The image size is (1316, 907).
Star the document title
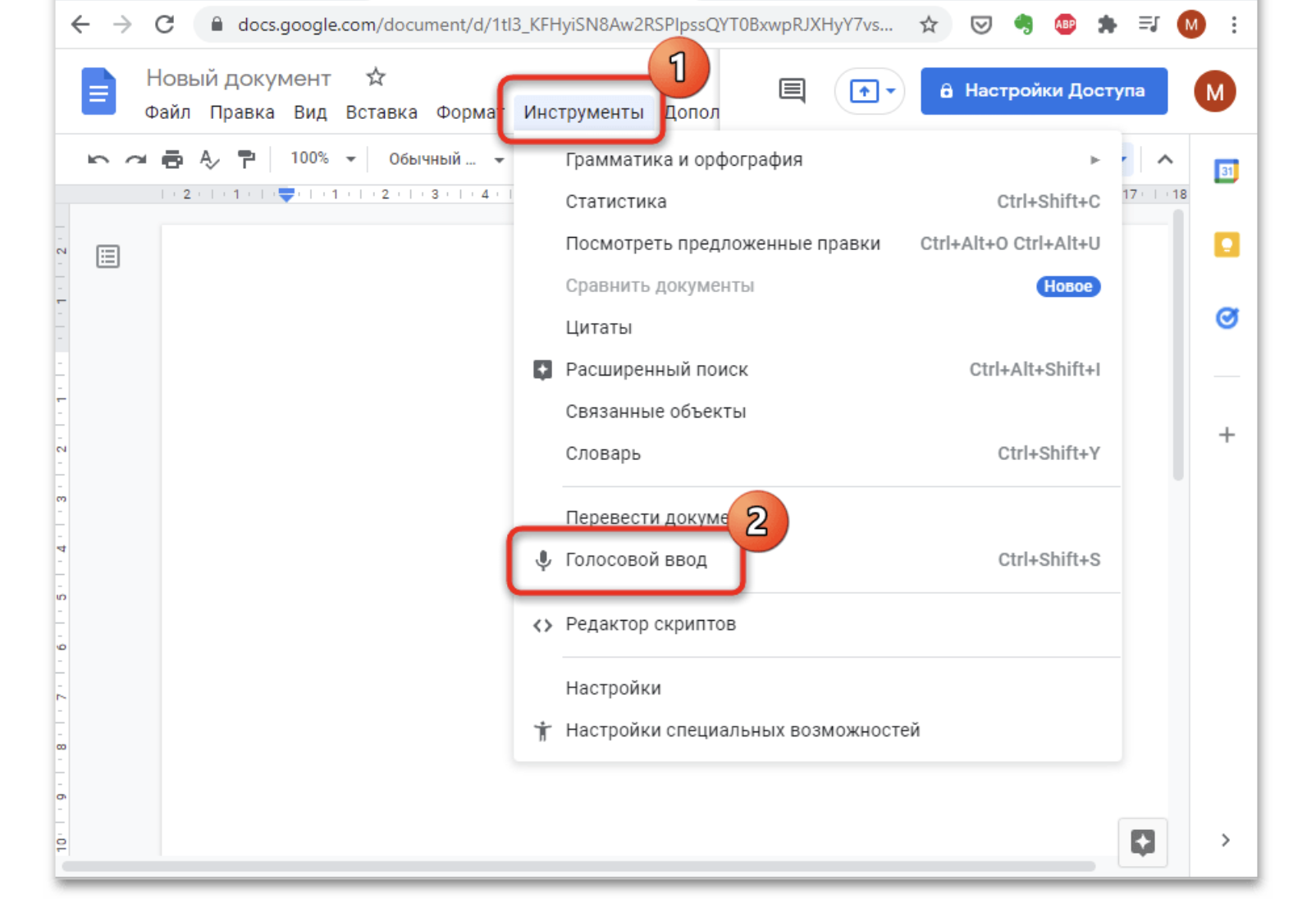click(376, 77)
